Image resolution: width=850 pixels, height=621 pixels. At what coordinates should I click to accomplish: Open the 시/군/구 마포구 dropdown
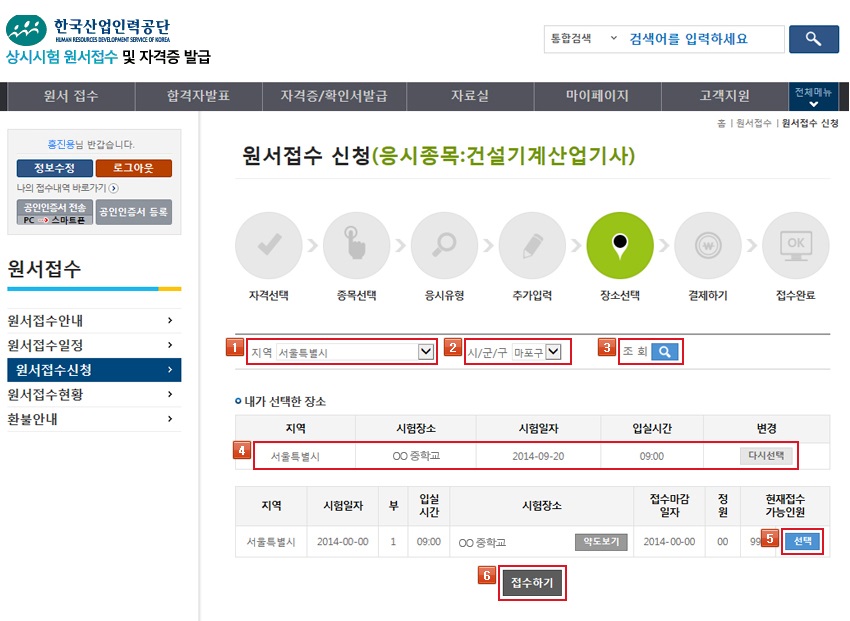pos(553,352)
